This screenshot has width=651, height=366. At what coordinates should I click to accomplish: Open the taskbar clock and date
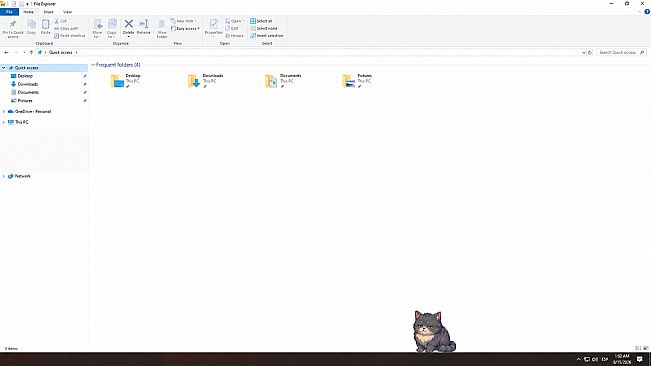[x=622, y=359]
